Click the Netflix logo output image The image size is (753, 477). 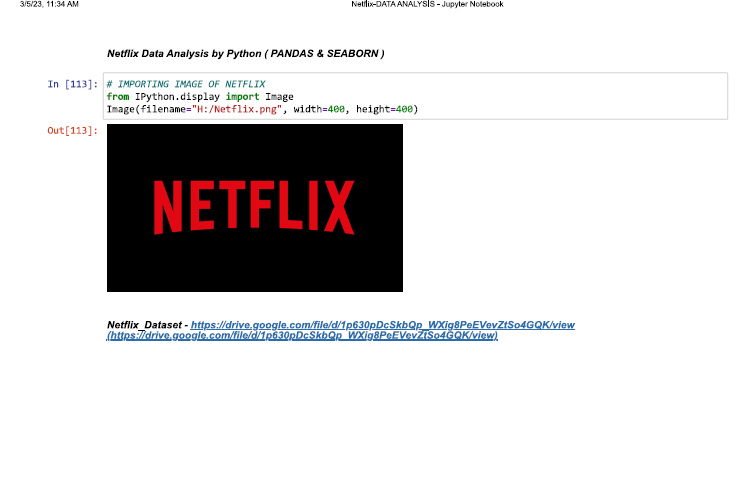click(255, 208)
